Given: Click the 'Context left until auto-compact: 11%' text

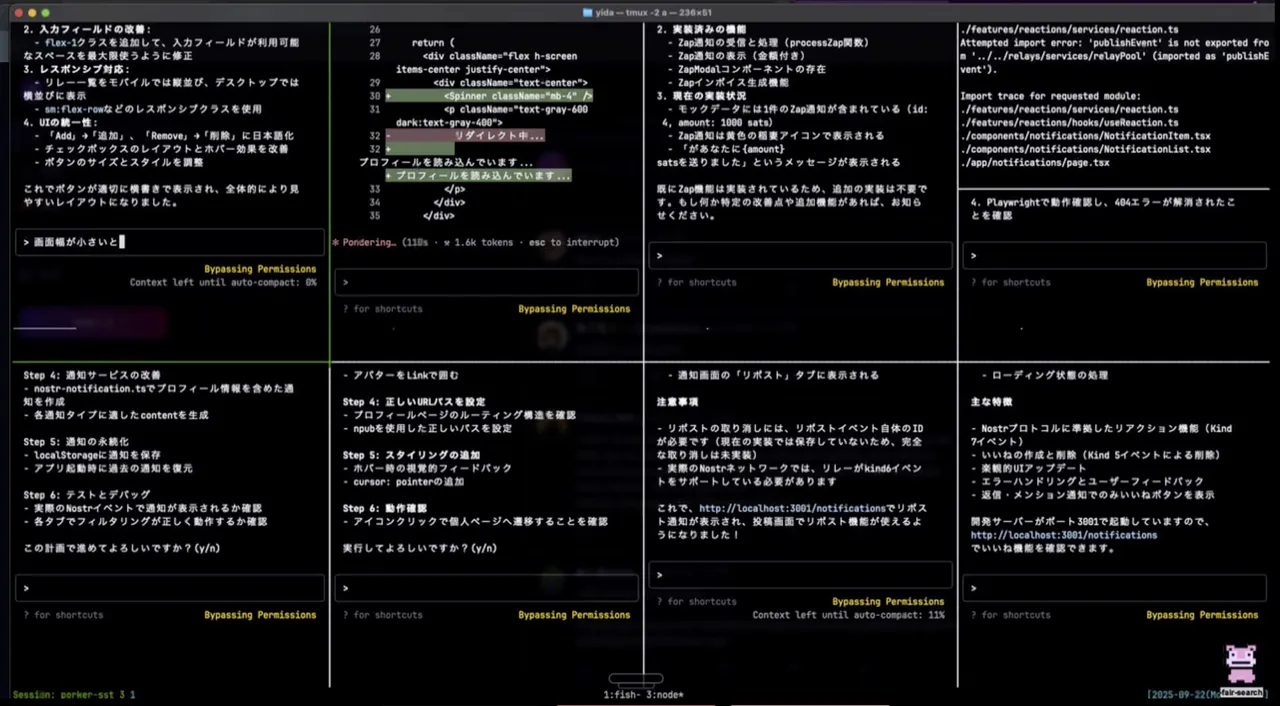Looking at the screenshot, I should 848,615.
